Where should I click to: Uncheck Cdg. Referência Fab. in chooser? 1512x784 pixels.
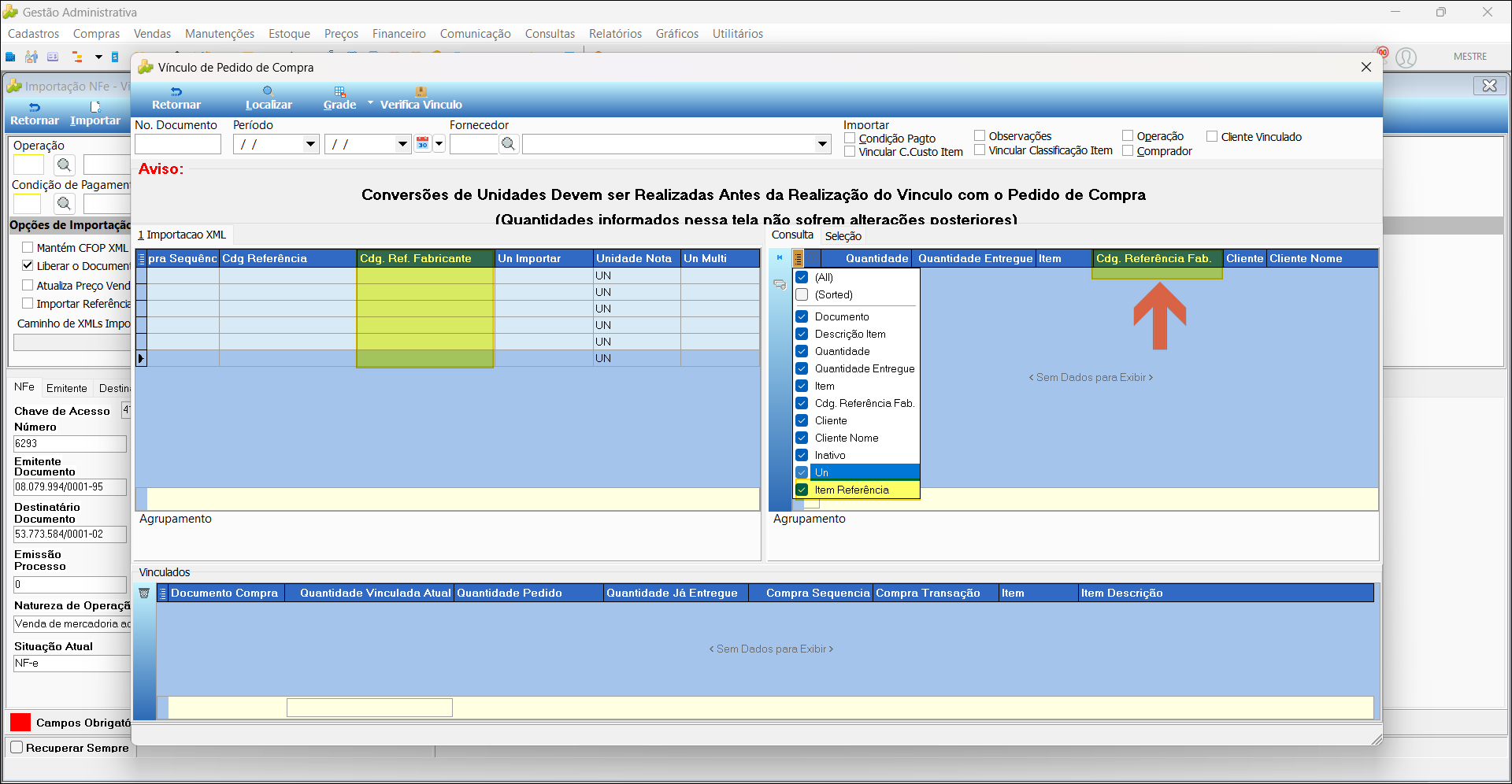(802, 403)
